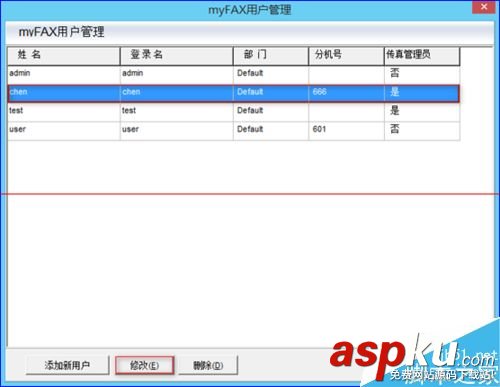Select chen login name cell

[x=176, y=93]
